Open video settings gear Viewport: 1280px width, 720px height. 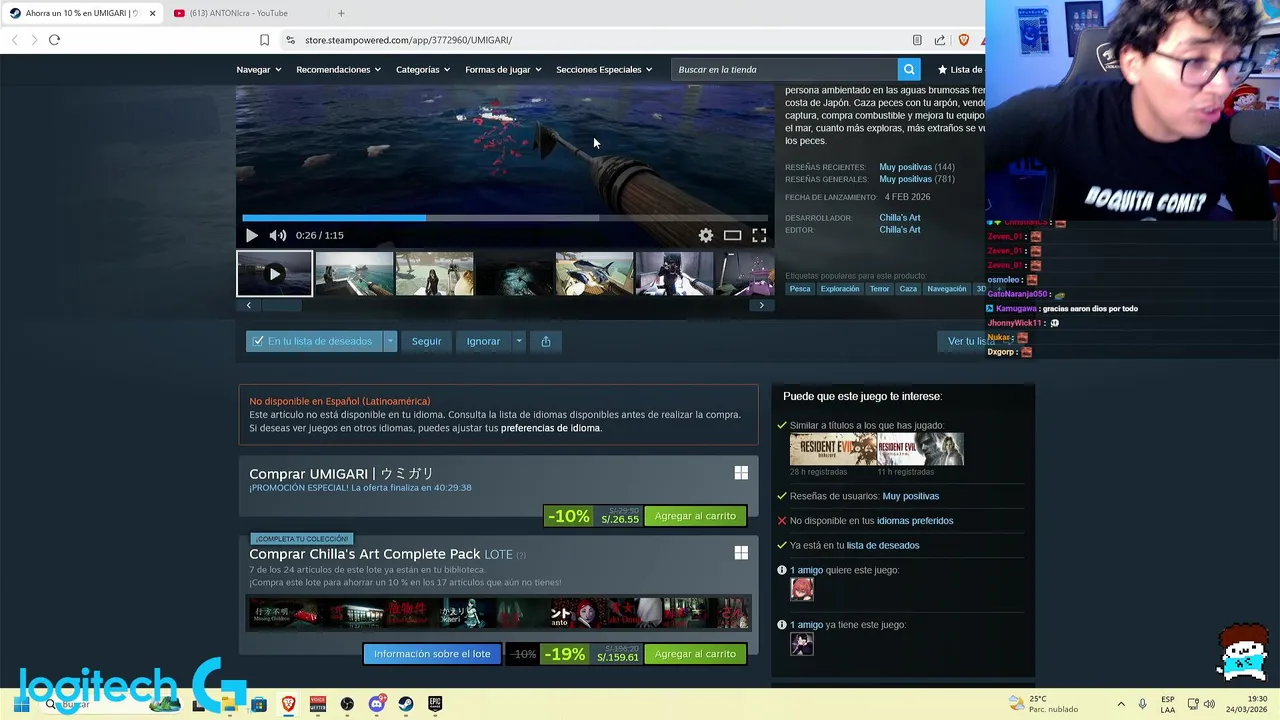[x=706, y=235]
